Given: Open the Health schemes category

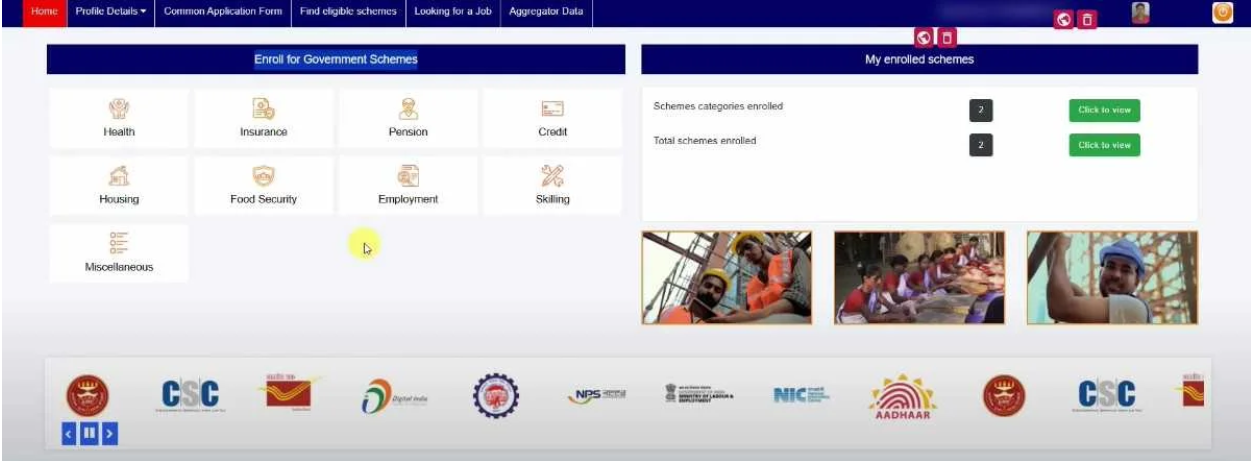Looking at the screenshot, I should coord(118,118).
